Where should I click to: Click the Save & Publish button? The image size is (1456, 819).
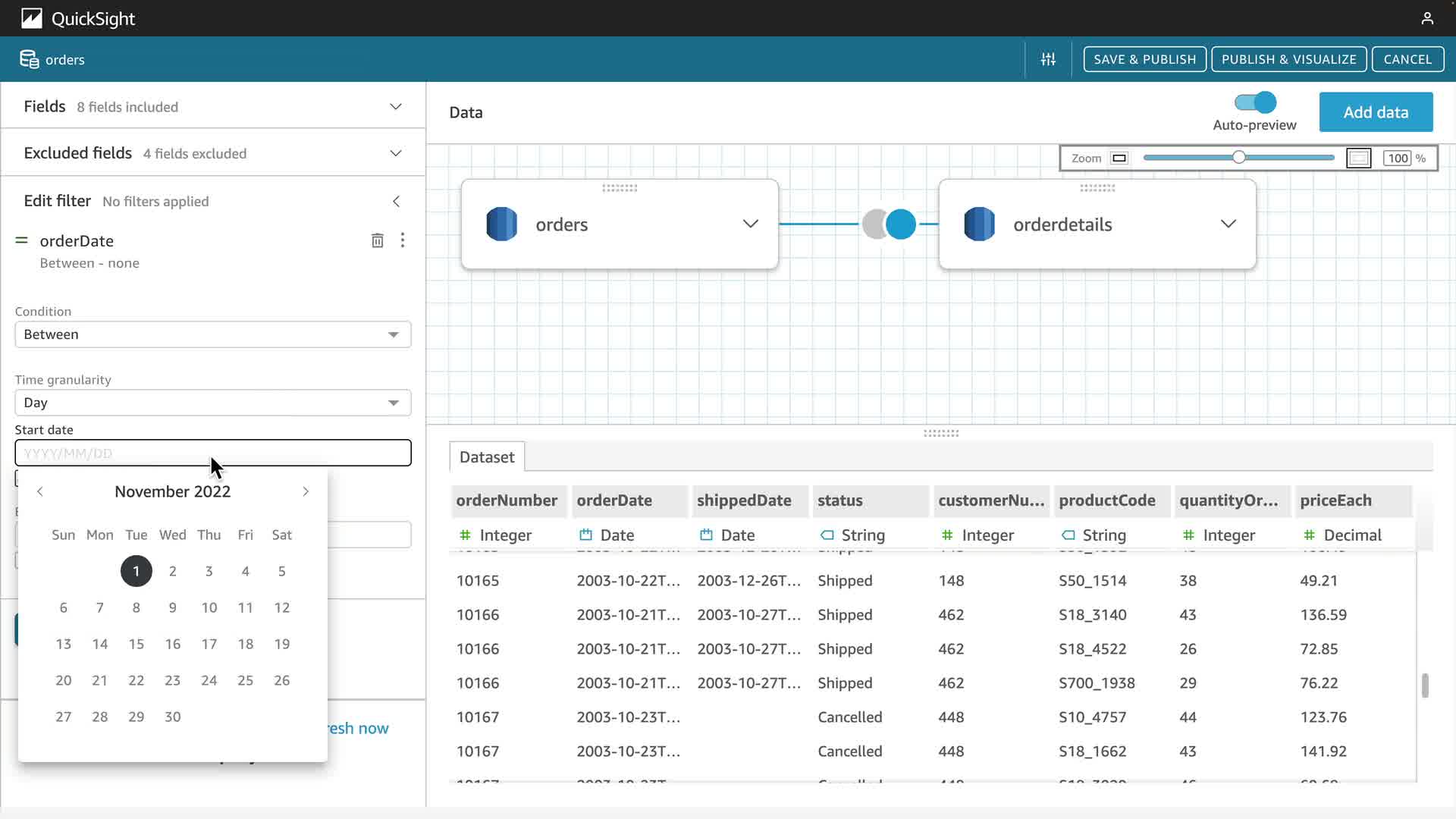[1144, 59]
